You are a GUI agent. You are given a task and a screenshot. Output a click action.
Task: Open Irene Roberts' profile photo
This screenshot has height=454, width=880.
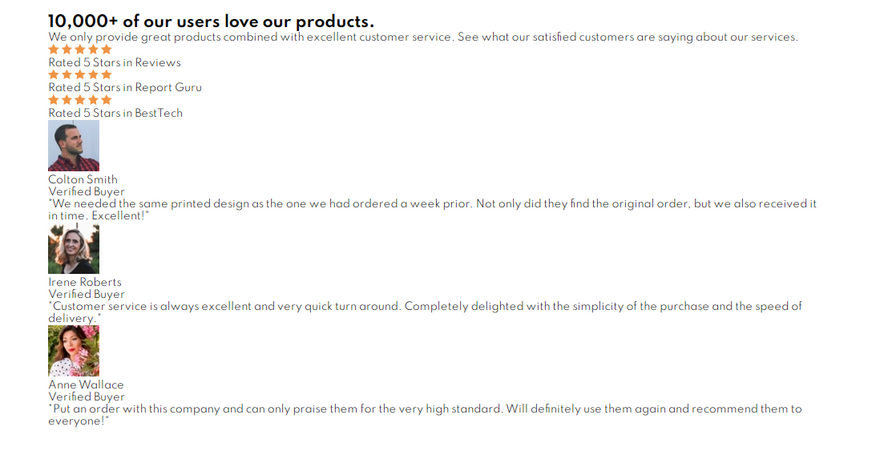point(74,249)
